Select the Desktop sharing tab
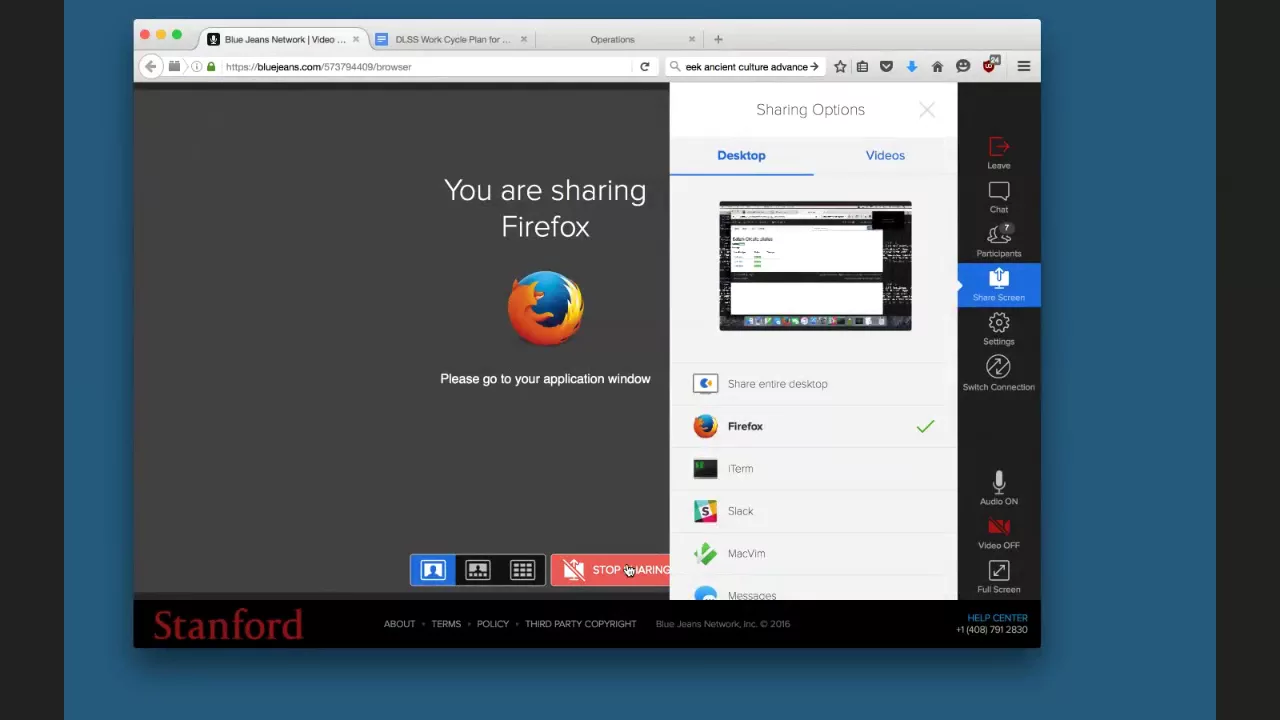1280x720 pixels. [741, 155]
